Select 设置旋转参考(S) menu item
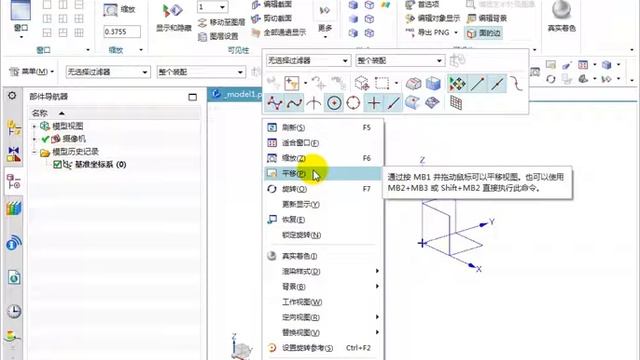 pyautogui.click(x=322, y=348)
